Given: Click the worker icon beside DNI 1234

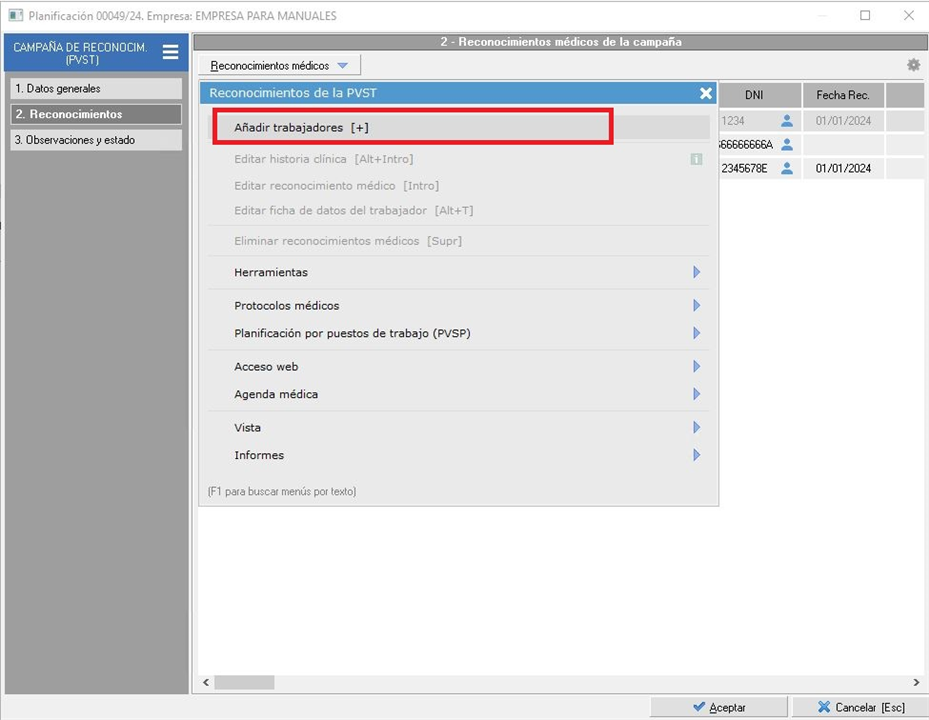Looking at the screenshot, I should pyautogui.click(x=787, y=121).
